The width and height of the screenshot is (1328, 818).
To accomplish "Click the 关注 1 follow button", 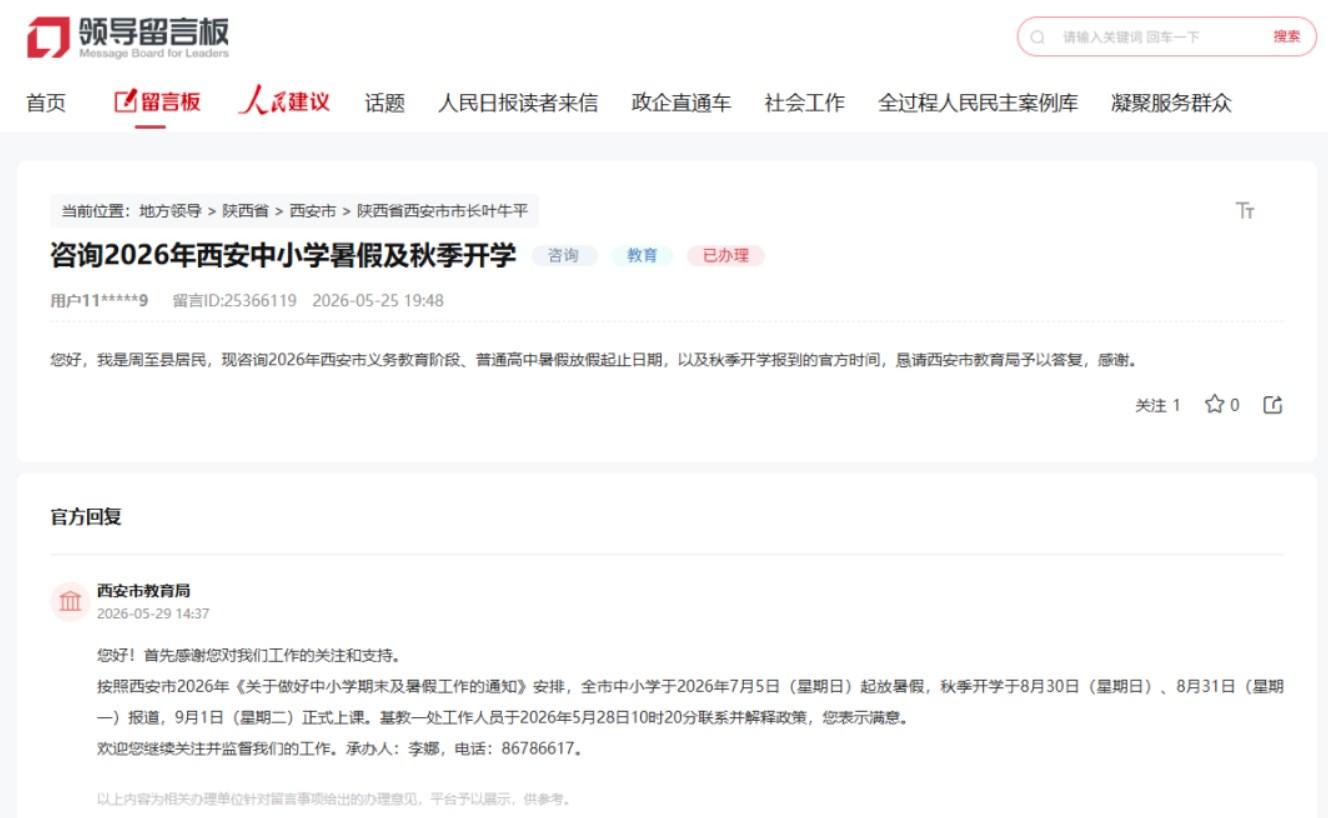I will 1158,405.
